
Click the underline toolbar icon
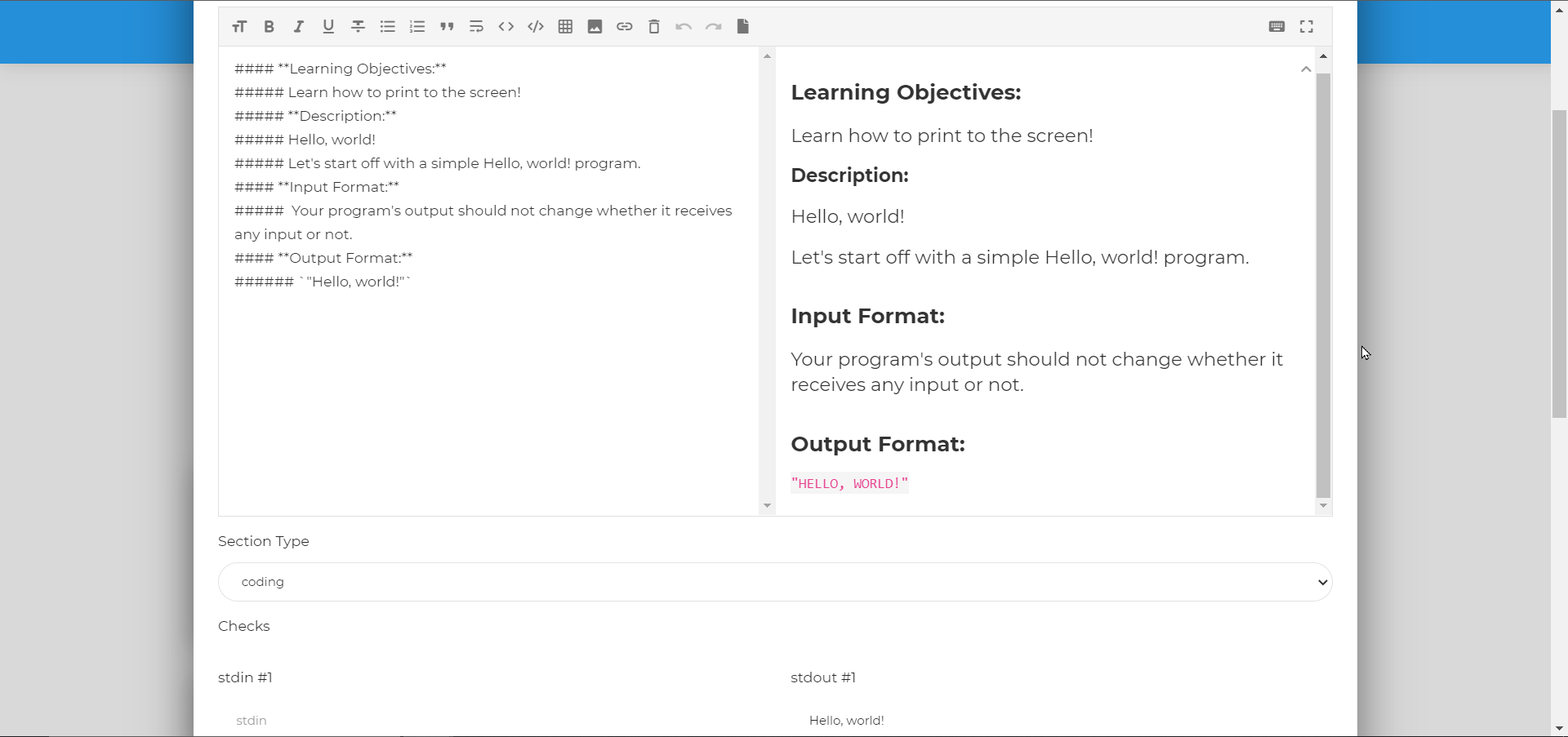click(x=328, y=27)
